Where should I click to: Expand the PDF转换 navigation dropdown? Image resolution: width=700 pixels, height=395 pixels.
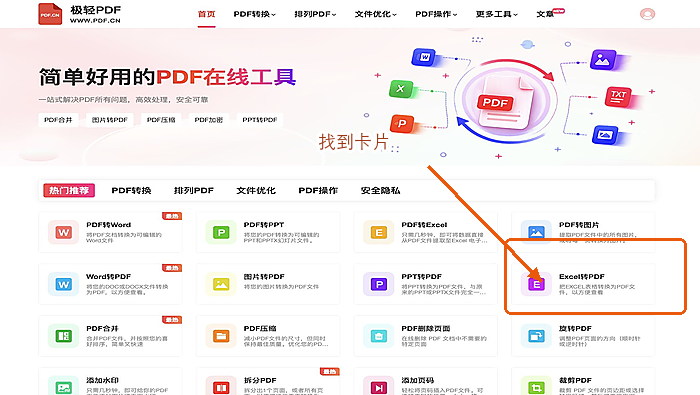click(254, 14)
